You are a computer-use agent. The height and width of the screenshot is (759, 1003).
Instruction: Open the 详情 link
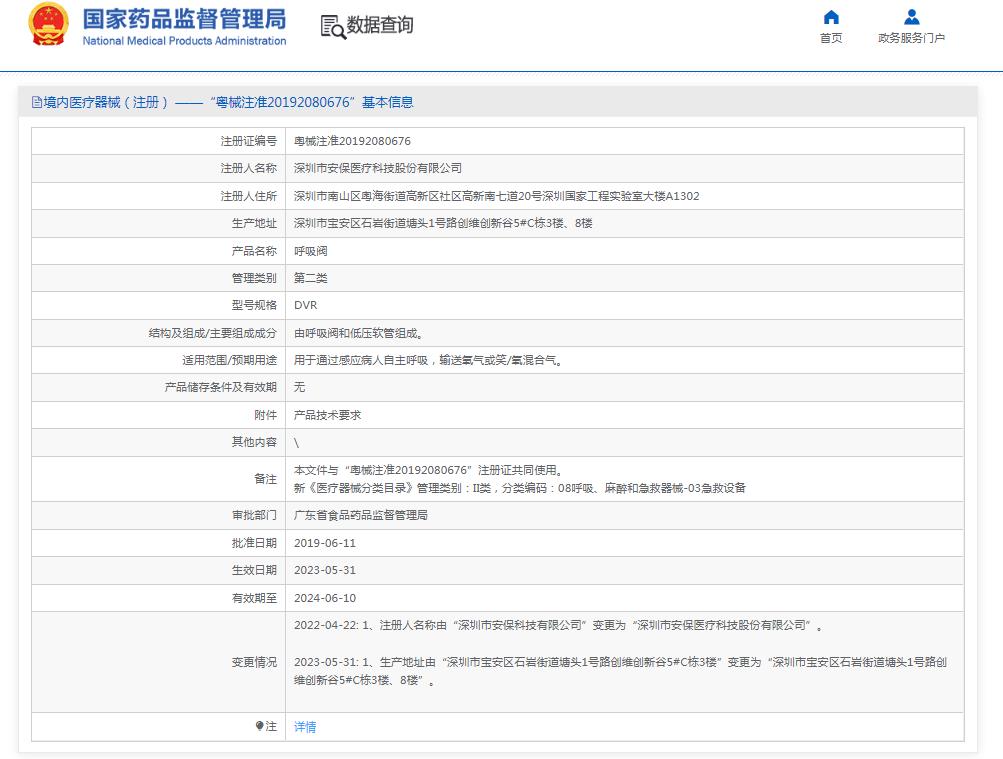pos(305,727)
